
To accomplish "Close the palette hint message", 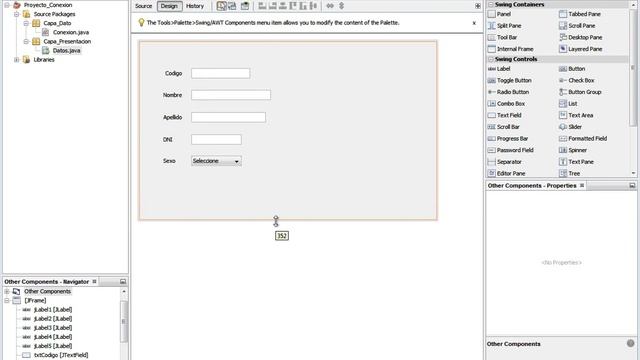I will pyautogui.click(x=474, y=23).
